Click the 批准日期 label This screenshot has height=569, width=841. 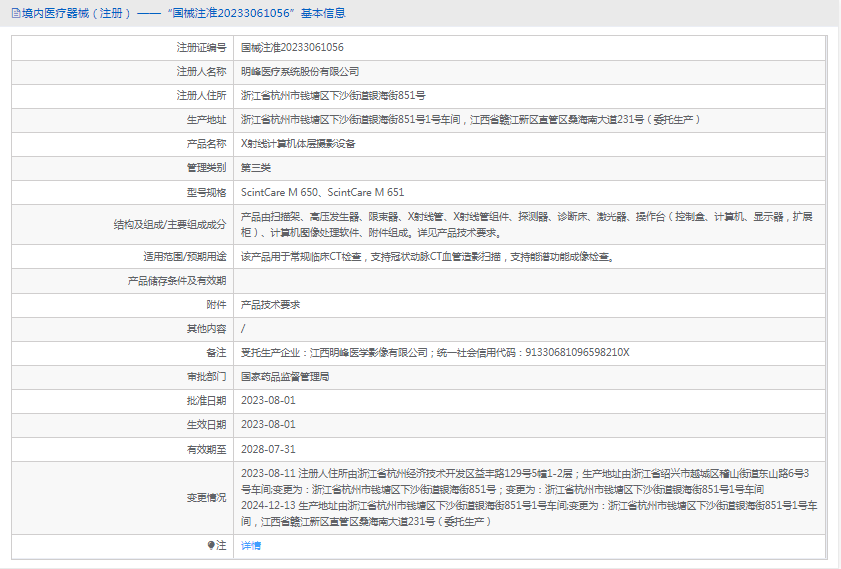[x=206, y=401]
